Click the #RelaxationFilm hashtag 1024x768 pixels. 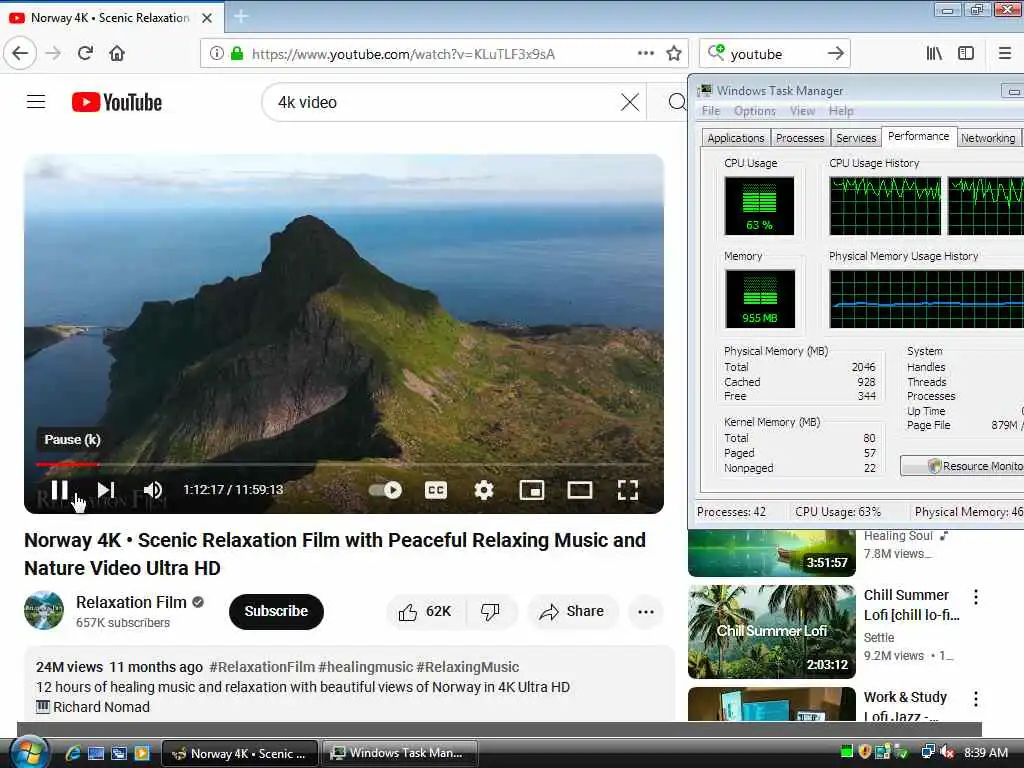(262, 667)
